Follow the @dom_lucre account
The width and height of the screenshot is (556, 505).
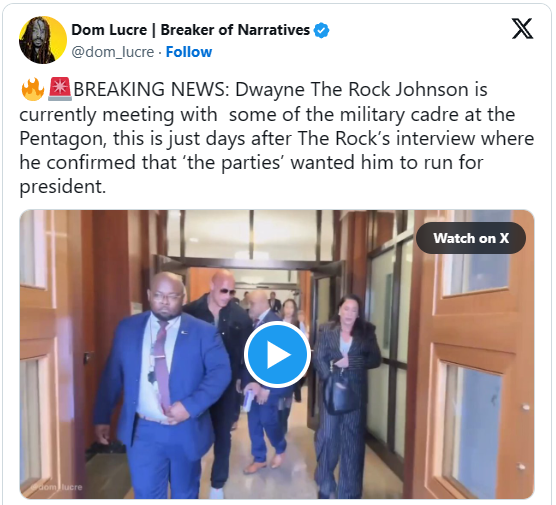pyautogui.click(x=189, y=52)
